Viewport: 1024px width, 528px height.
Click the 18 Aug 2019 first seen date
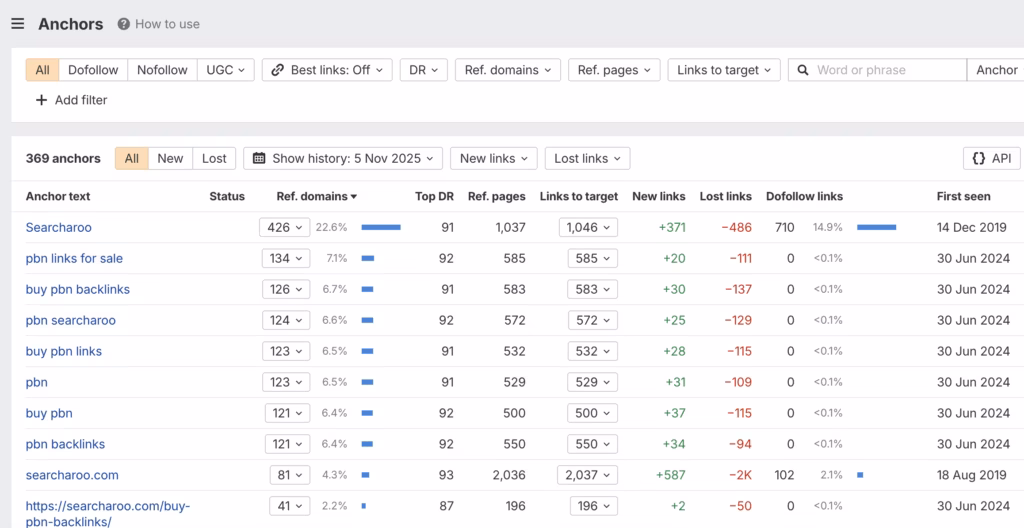(x=972, y=475)
